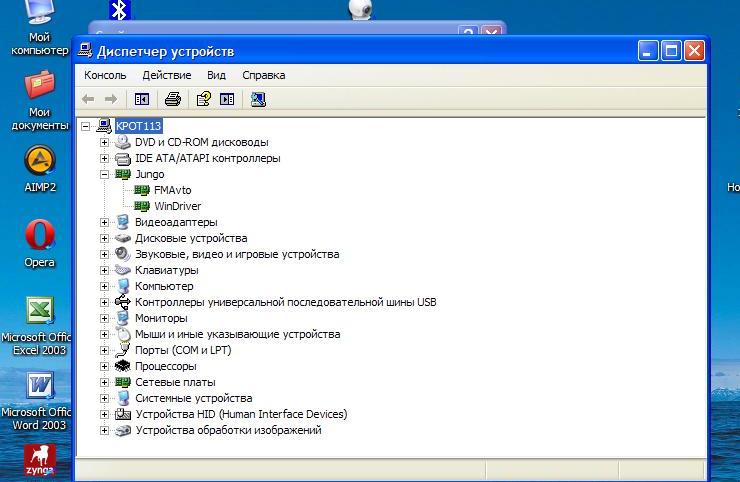Select the WinDriver device icon
The height and width of the screenshot is (482, 740).
[x=142, y=206]
